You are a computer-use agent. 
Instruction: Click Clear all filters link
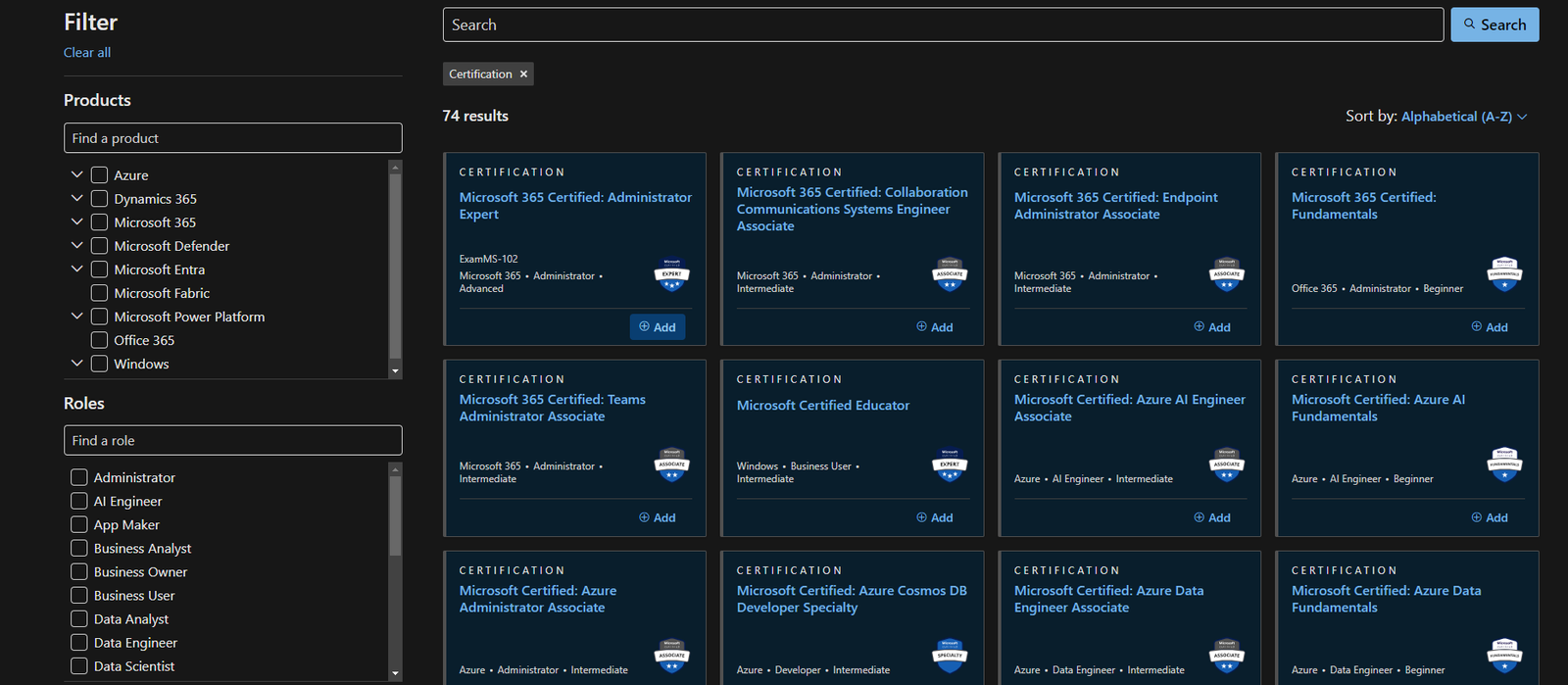87,53
